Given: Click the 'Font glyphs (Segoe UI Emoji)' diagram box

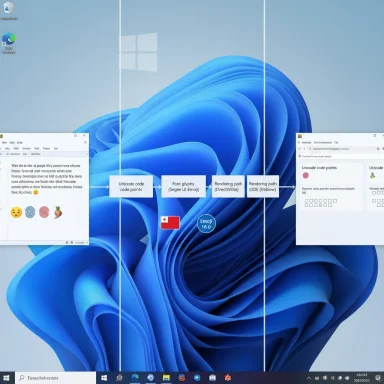Looking at the screenshot, I should click(183, 186).
